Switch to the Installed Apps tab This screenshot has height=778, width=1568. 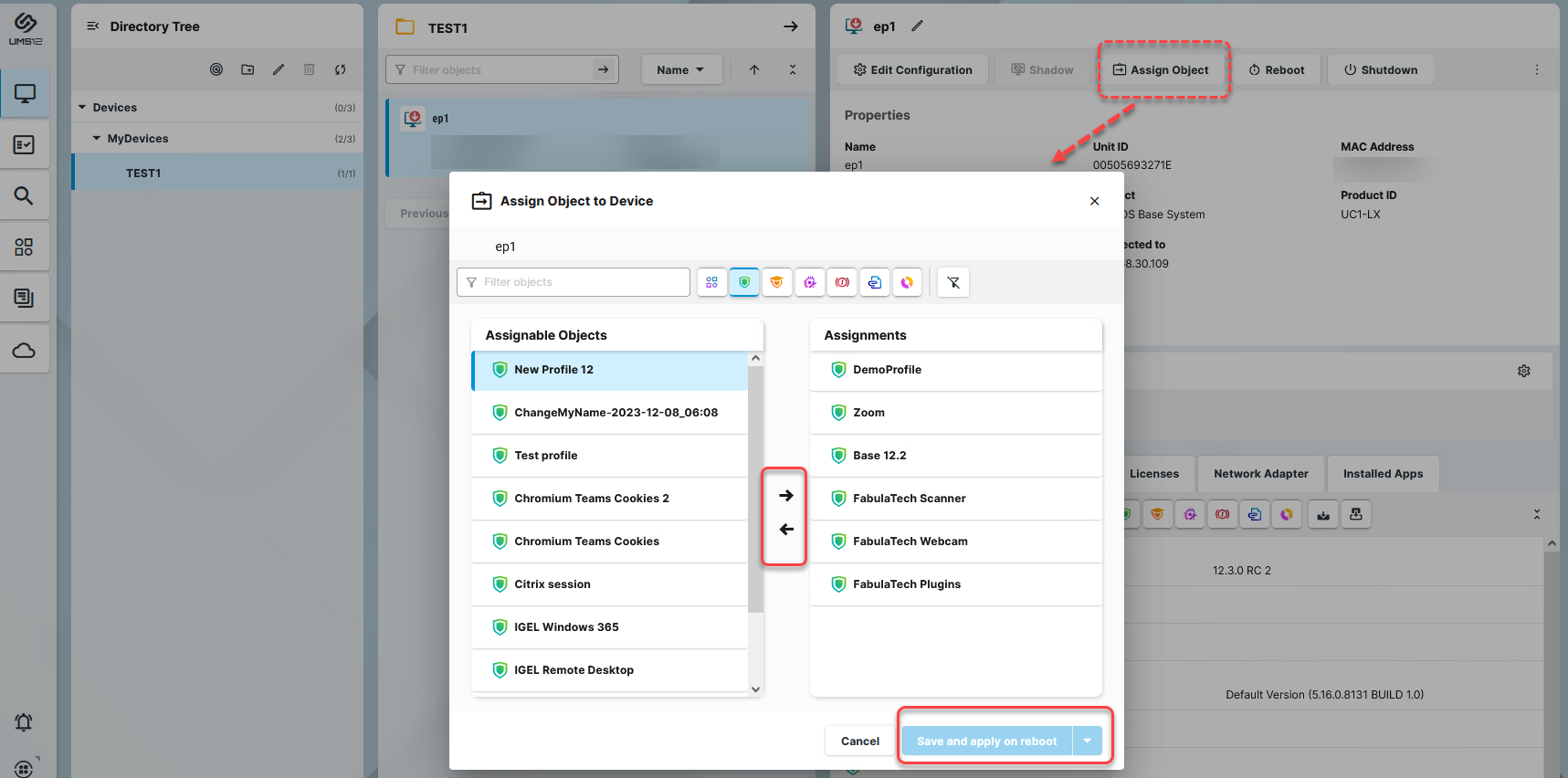click(x=1383, y=474)
